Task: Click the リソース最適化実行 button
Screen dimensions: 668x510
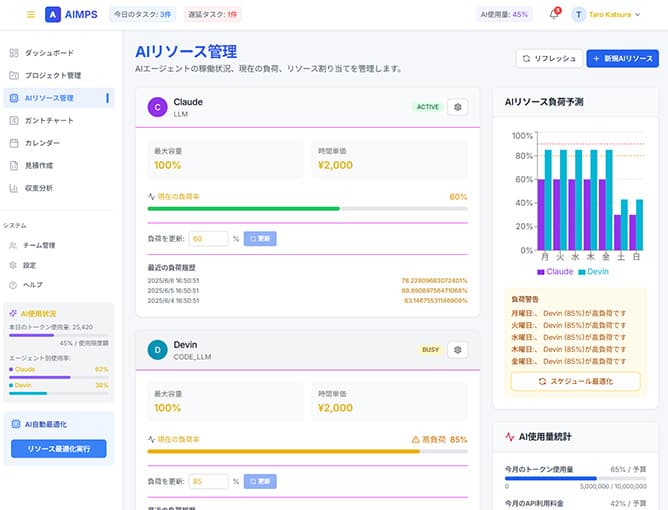Action: point(59,449)
